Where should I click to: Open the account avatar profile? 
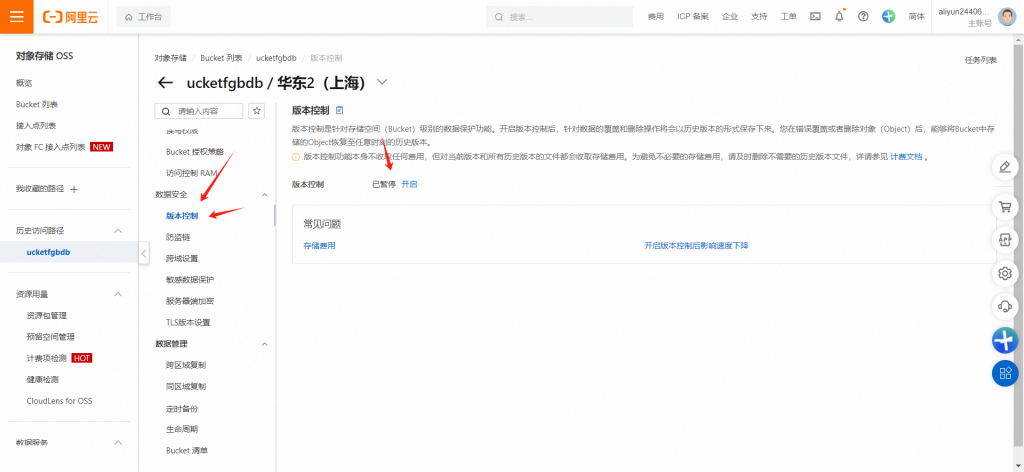(x=1006, y=17)
